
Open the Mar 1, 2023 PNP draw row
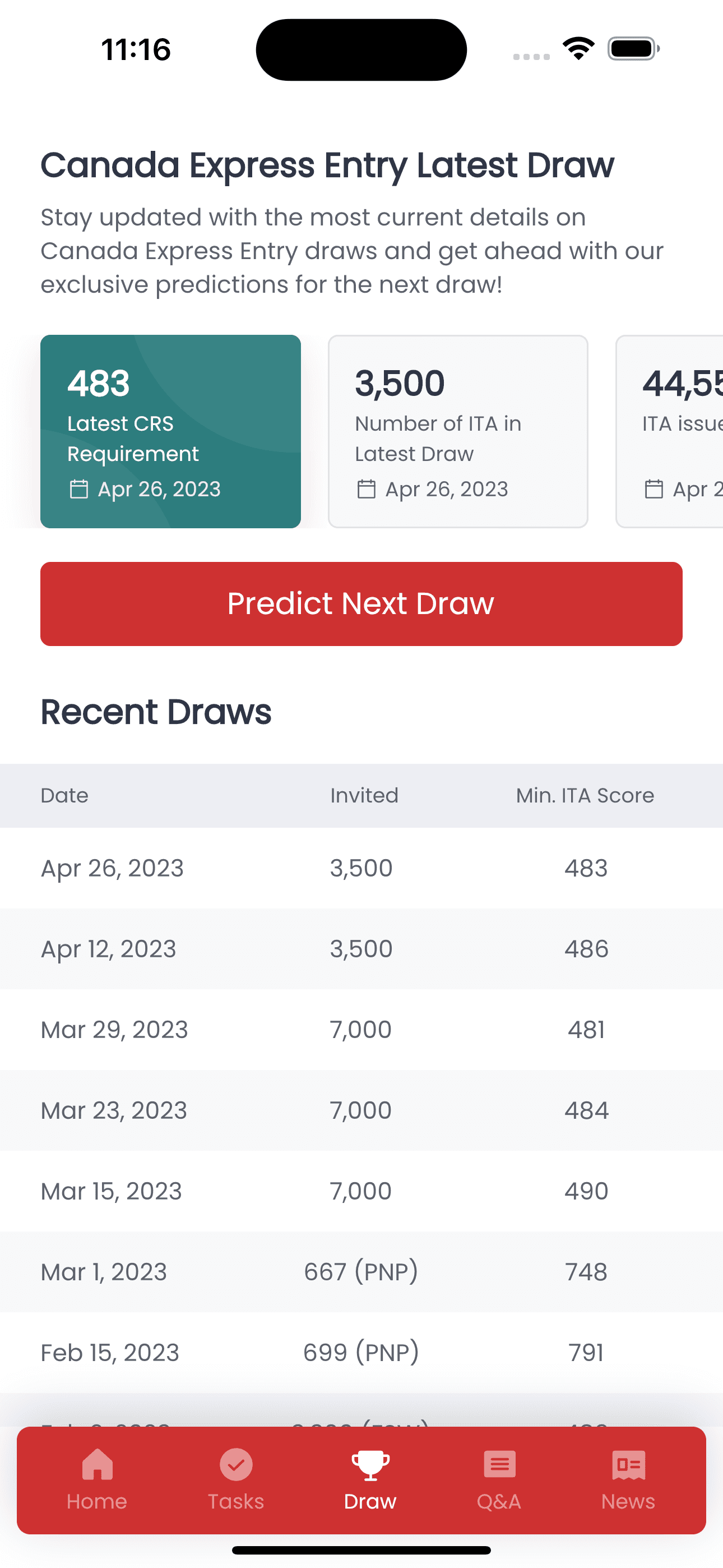pos(361,1271)
